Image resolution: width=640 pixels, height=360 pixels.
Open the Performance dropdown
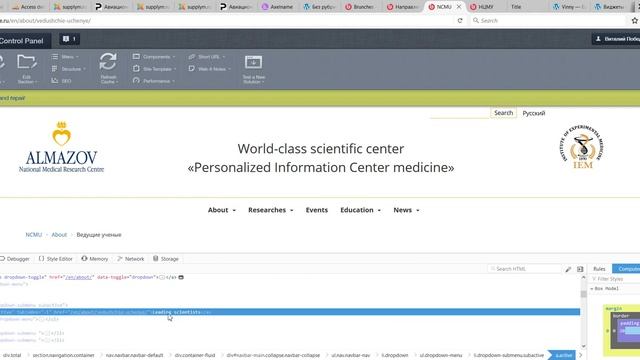[x=154, y=81]
